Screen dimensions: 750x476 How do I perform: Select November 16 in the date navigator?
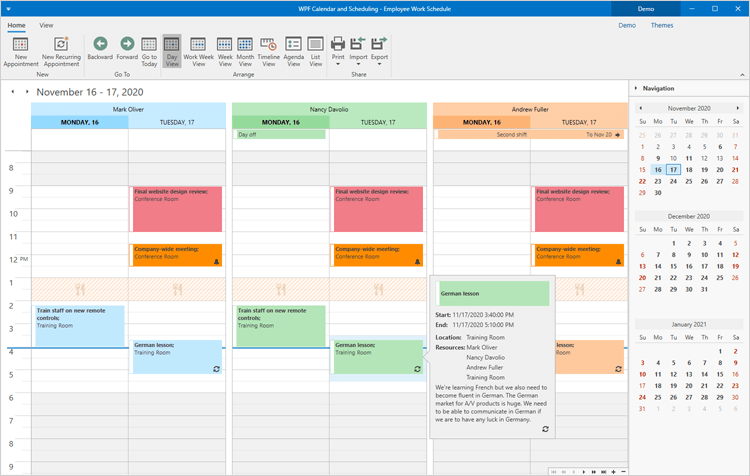(x=658, y=170)
